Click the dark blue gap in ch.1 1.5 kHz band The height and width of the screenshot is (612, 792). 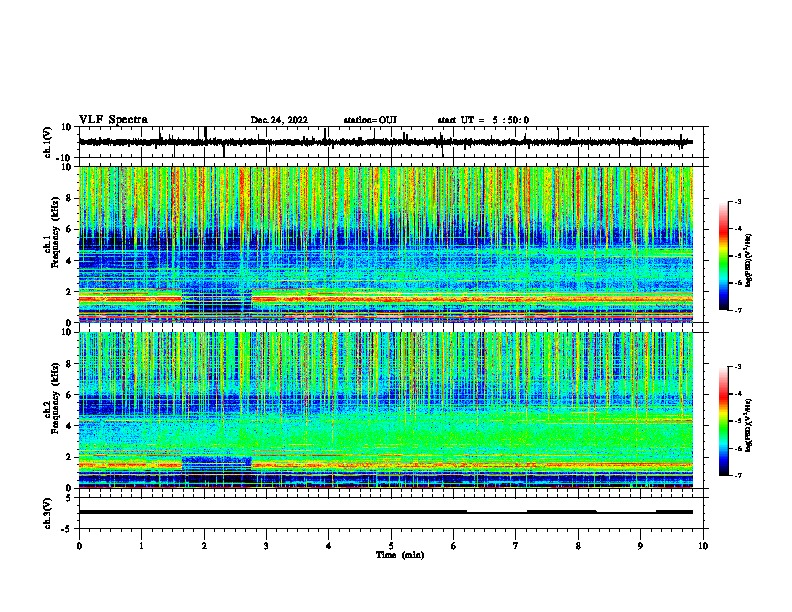point(217,302)
